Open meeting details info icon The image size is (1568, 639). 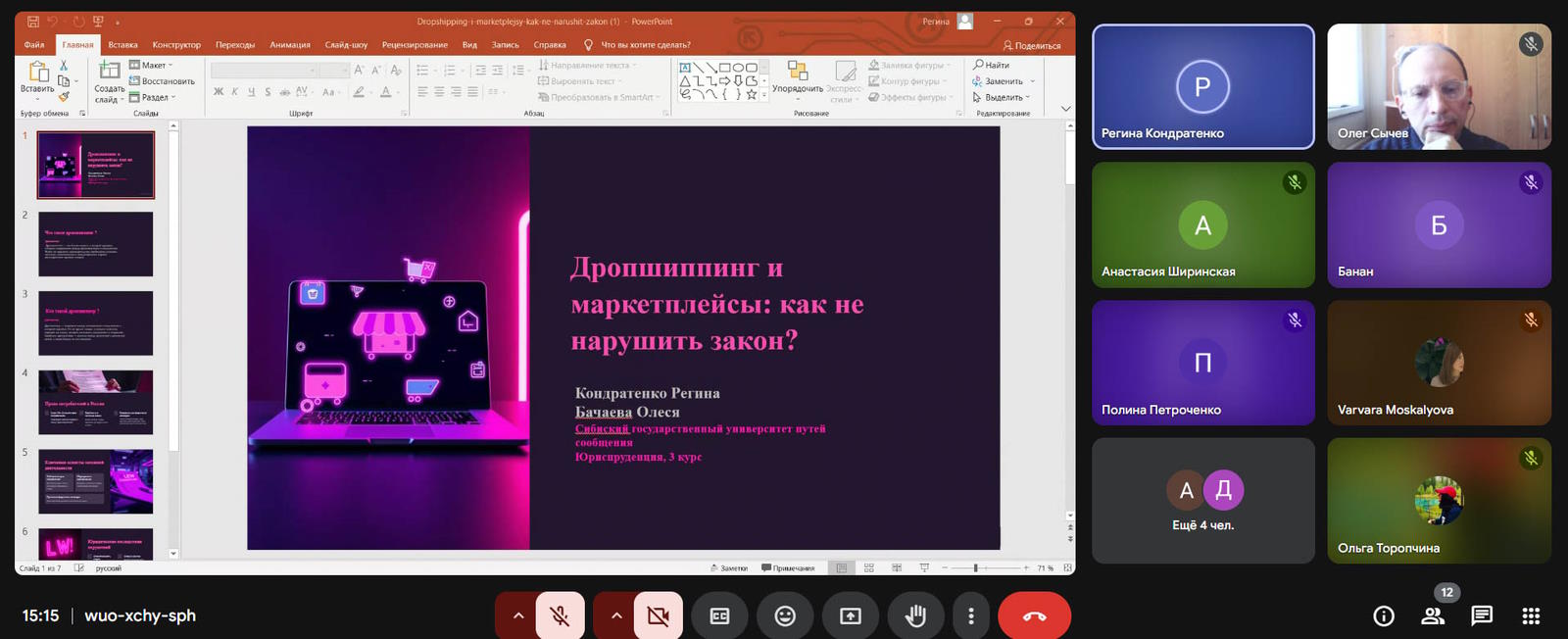coord(1384,615)
